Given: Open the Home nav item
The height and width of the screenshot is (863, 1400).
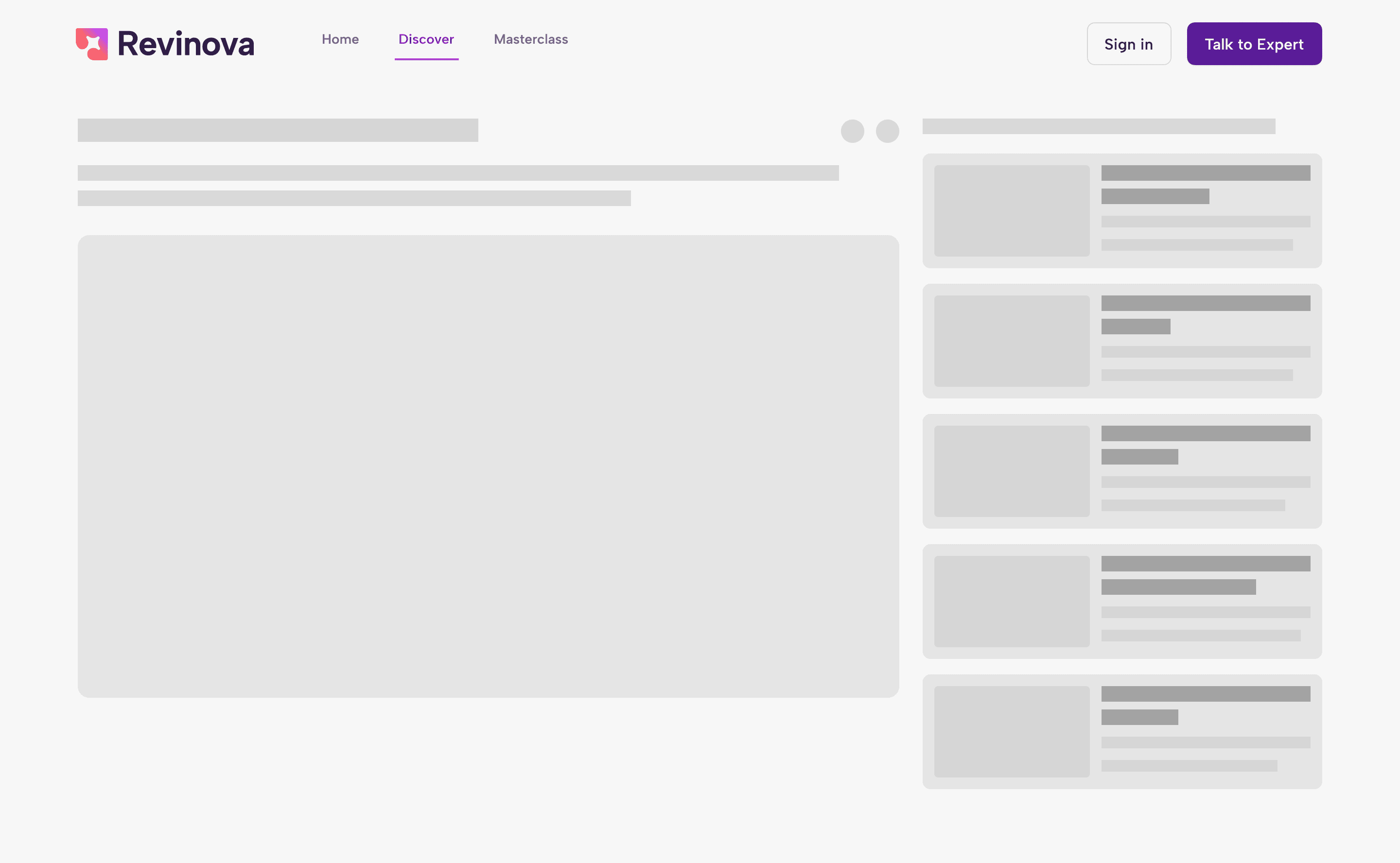Looking at the screenshot, I should [340, 39].
